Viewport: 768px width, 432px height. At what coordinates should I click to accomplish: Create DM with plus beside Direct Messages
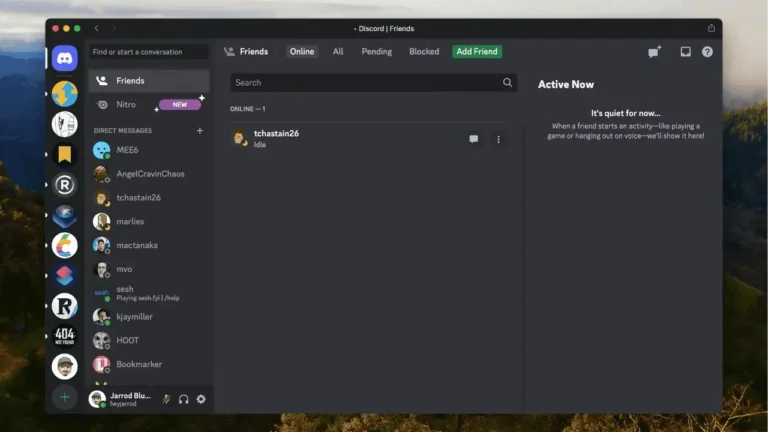[200, 130]
